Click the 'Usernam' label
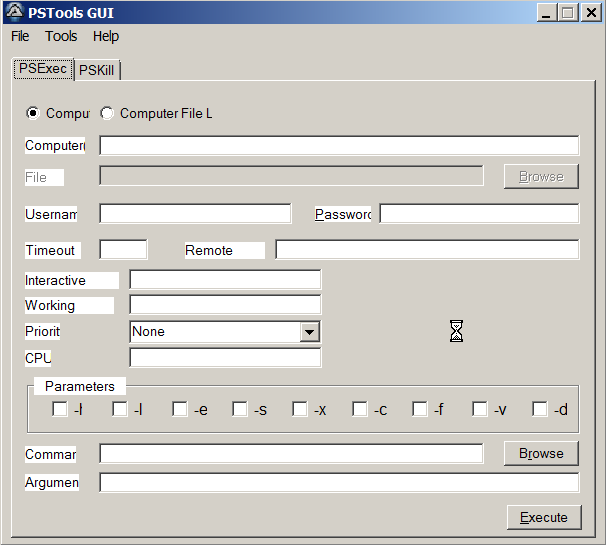Viewport: 606px width, 545px height. (x=51, y=214)
